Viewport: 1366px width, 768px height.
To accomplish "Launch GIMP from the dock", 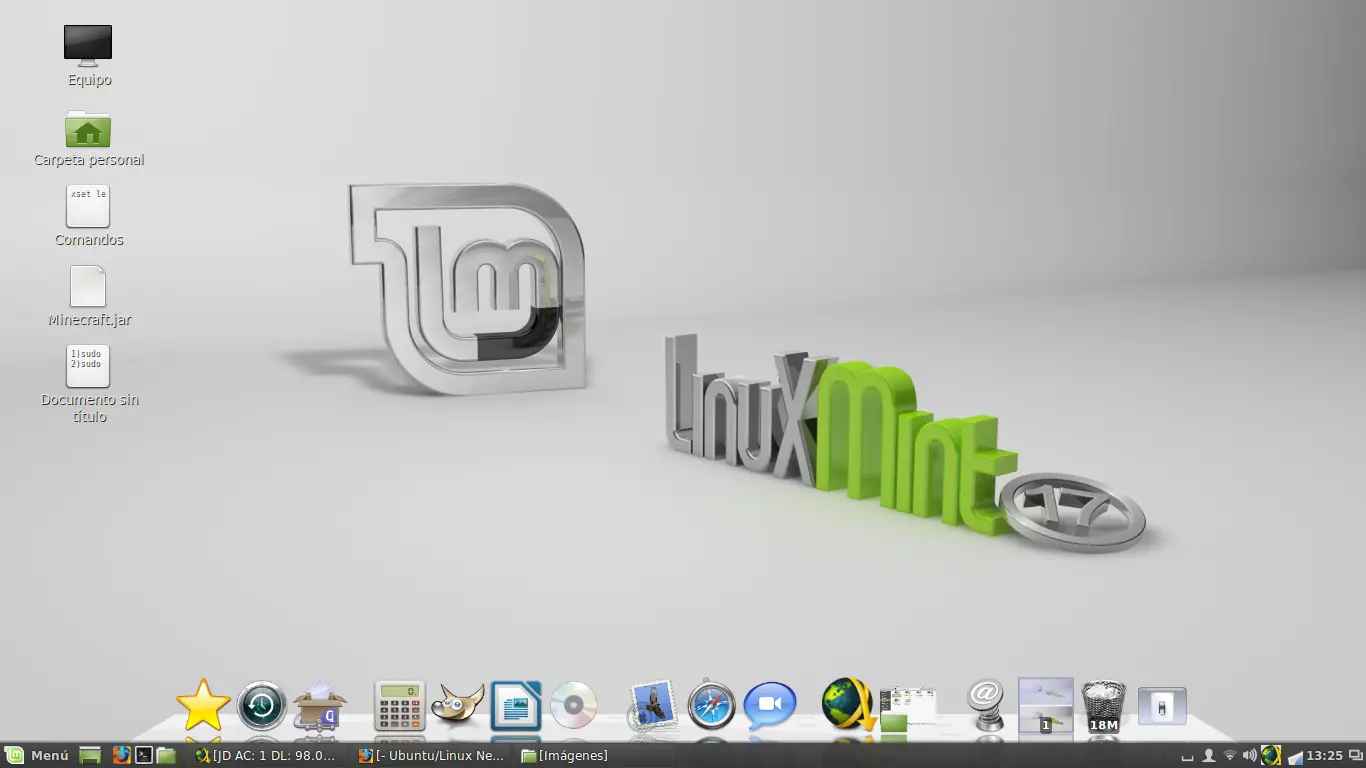I will (x=457, y=706).
